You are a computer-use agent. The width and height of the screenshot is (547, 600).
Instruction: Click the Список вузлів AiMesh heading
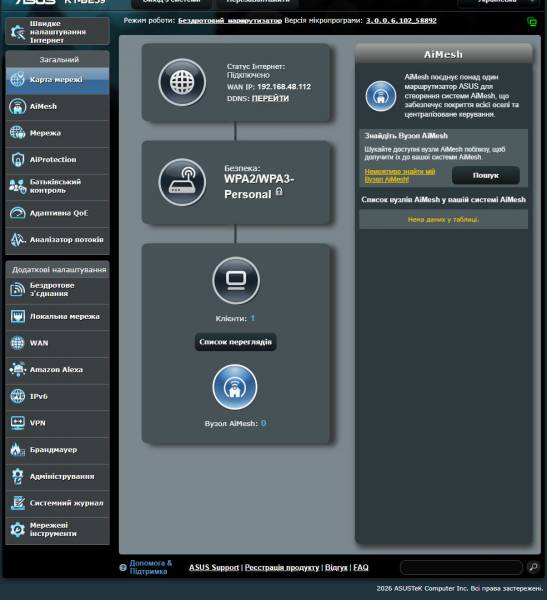tap(443, 200)
